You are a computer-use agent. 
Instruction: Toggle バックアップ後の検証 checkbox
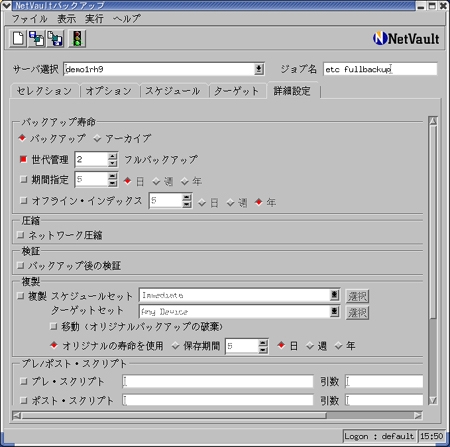pos(21,265)
